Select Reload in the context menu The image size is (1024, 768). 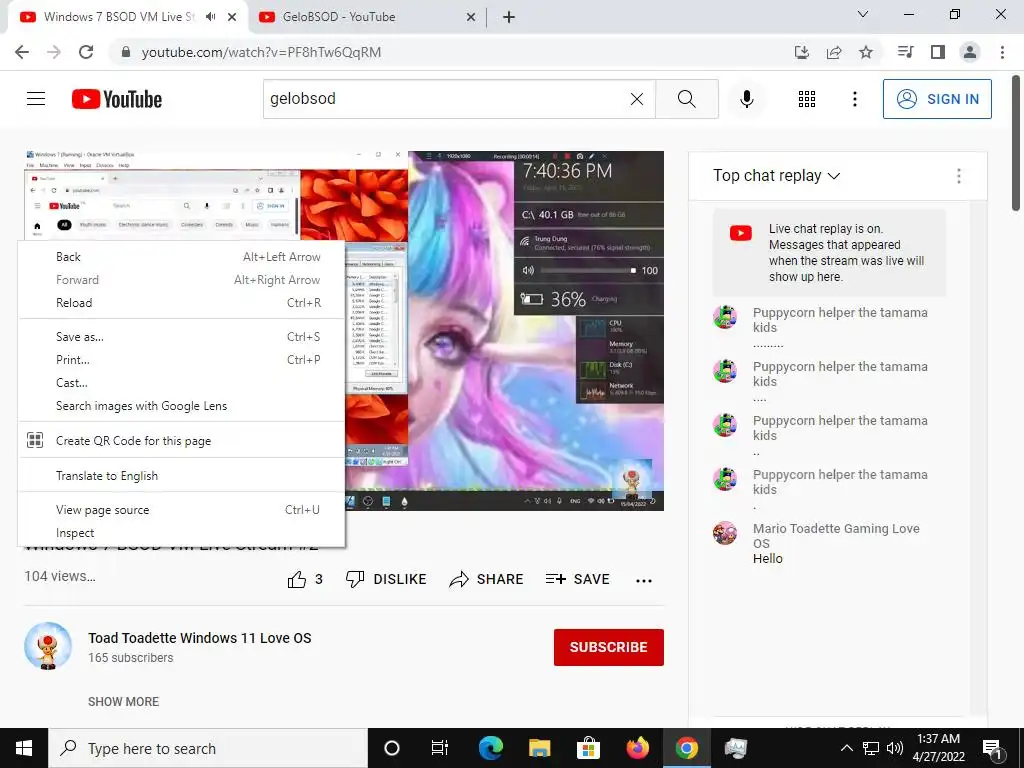click(182, 302)
